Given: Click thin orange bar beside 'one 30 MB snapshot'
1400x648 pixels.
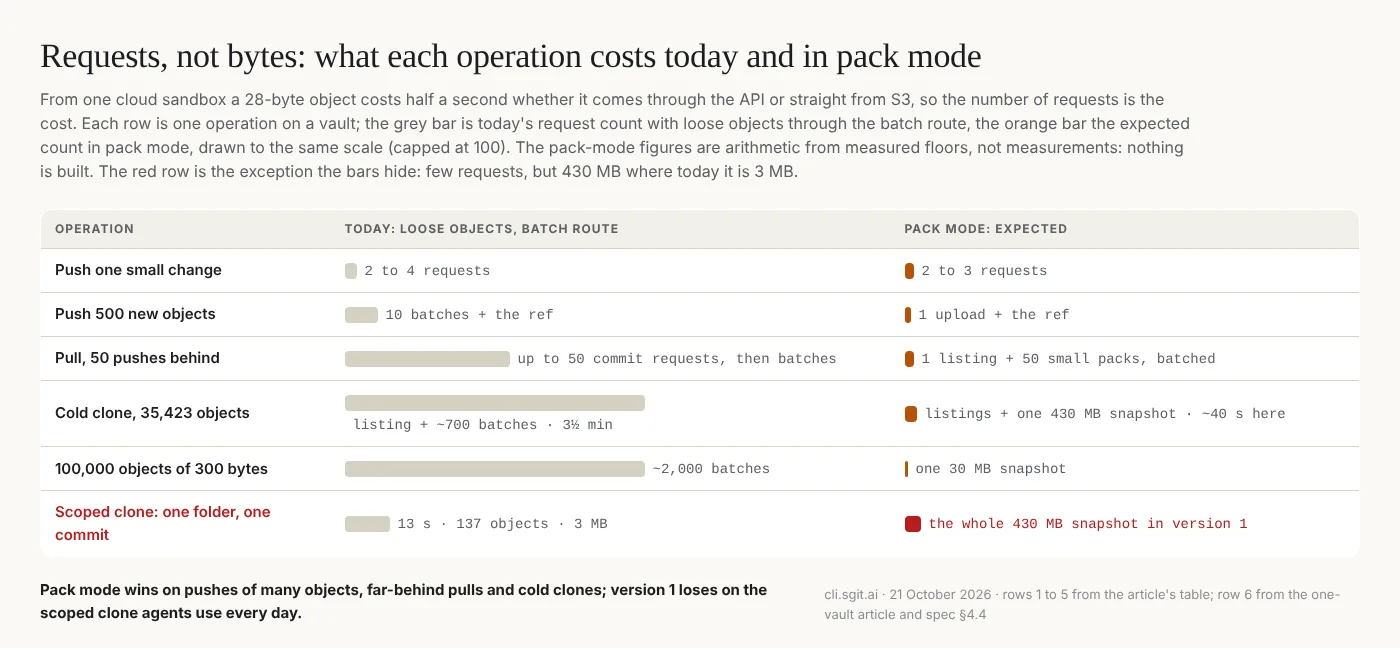Looking at the screenshot, I should (906, 469).
